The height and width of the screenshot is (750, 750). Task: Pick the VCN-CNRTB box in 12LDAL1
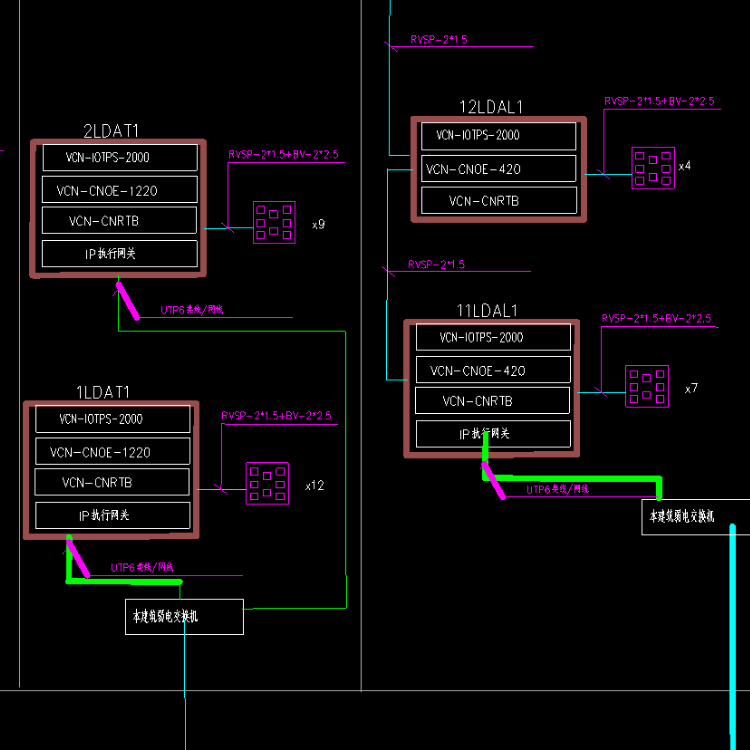coord(499,200)
